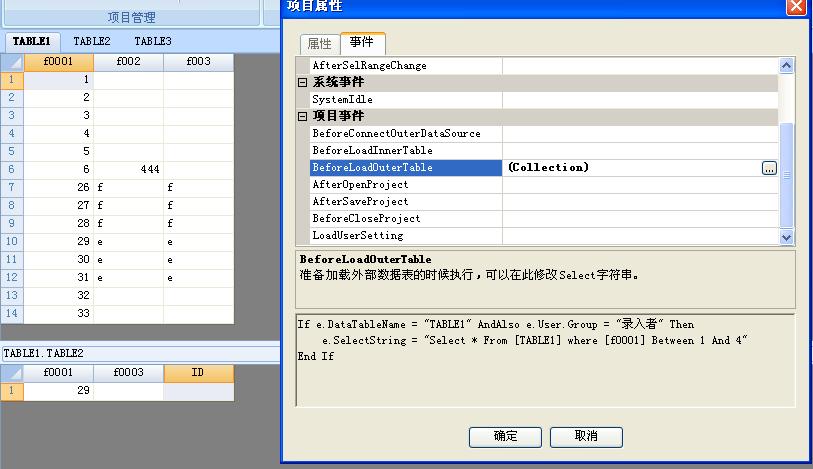The width and height of the screenshot is (813, 469).
Task: Click the ellipsis button for BeforeLoadOuterTable collection
Action: coord(769,168)
